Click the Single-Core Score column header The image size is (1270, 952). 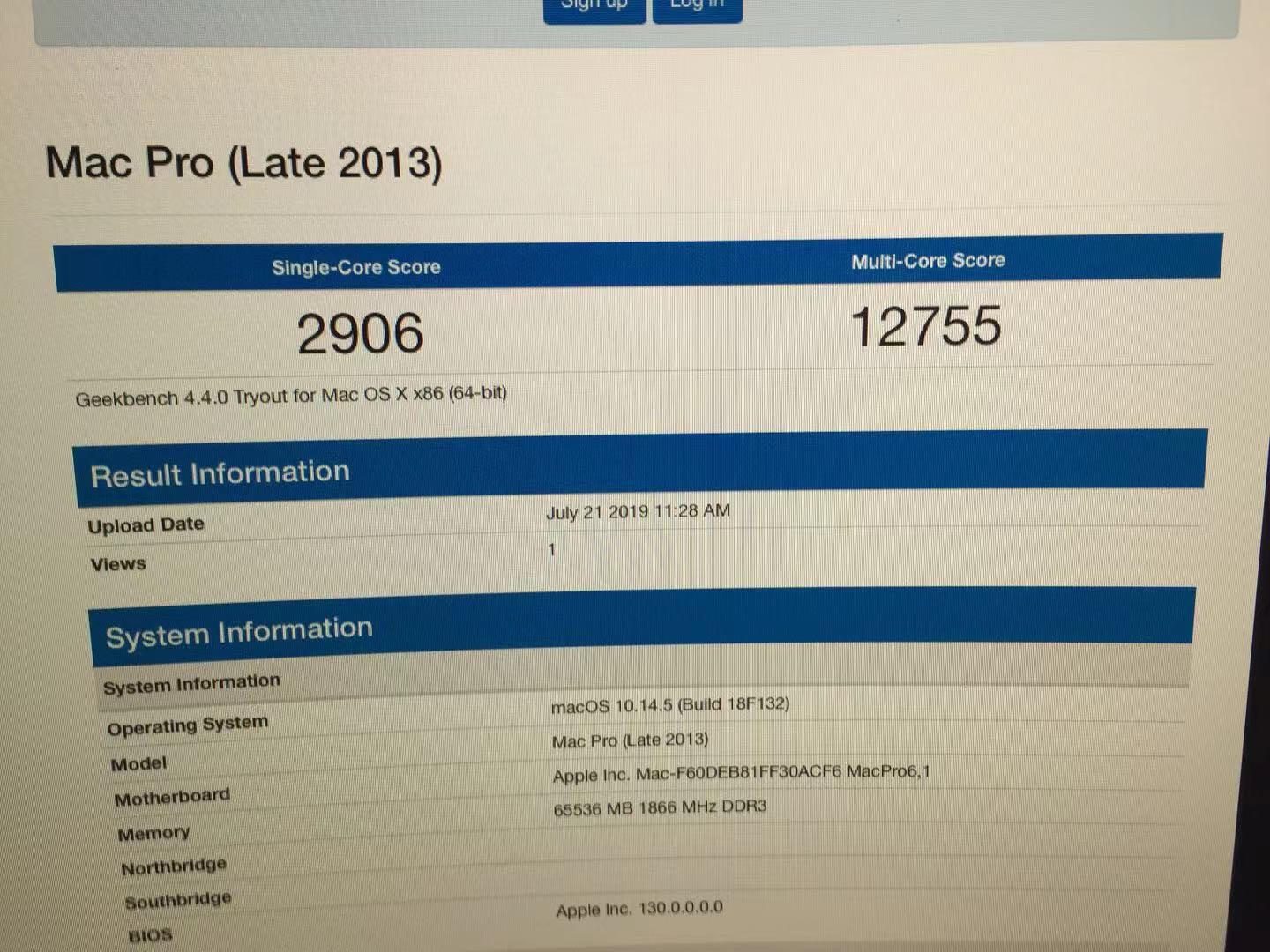pyautogui.click(x=355, y=267)
